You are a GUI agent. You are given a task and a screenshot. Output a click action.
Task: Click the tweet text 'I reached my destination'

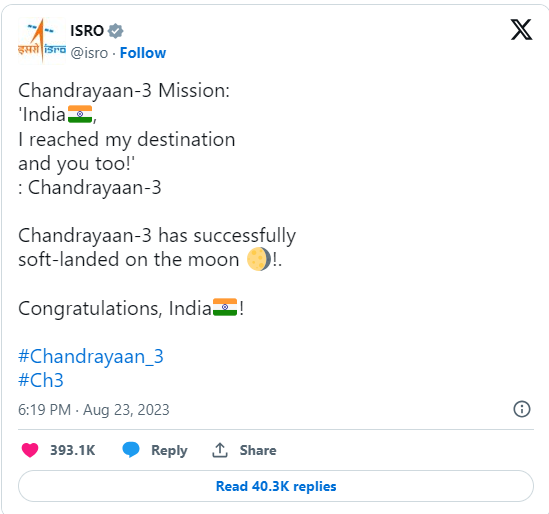[126, 139]
